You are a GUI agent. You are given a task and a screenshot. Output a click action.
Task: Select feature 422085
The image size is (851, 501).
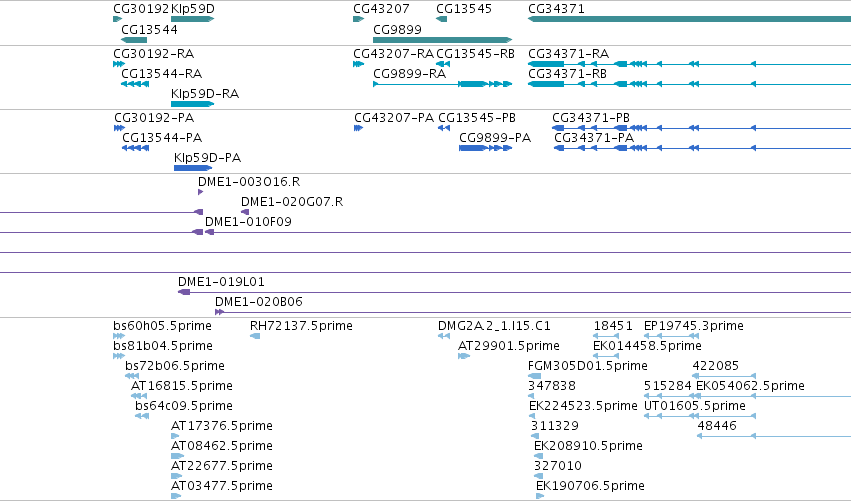tap(716, 366)
